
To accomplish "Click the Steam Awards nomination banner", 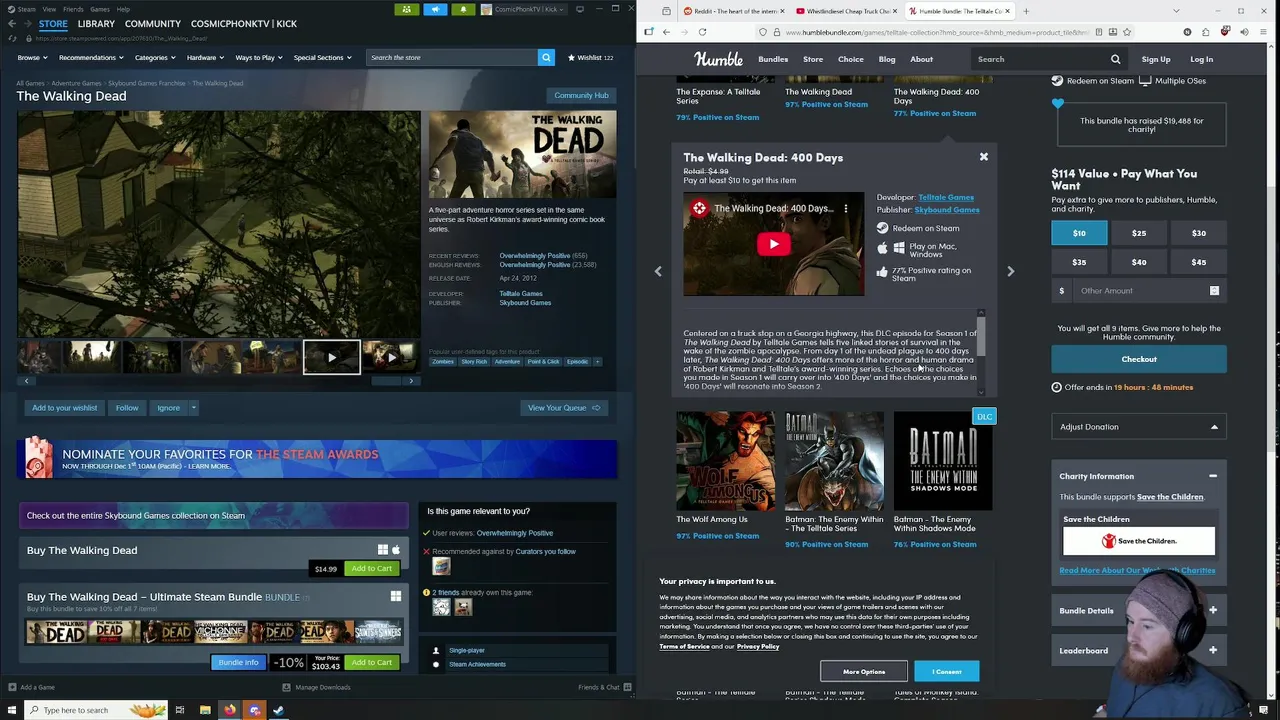I will pyautogui.click(x=317, y=459).
